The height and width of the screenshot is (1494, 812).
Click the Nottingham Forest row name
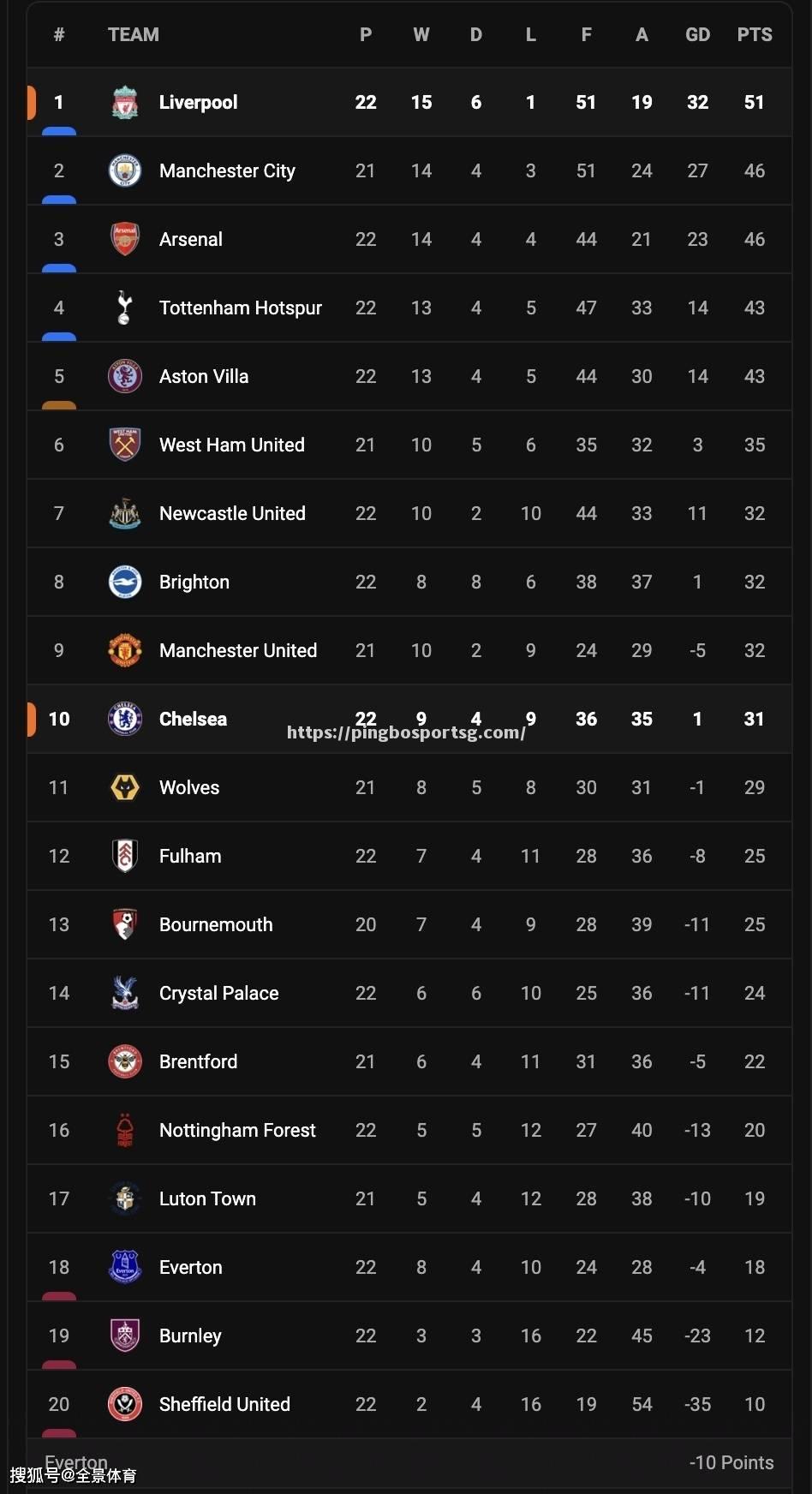click(237, 1130)
